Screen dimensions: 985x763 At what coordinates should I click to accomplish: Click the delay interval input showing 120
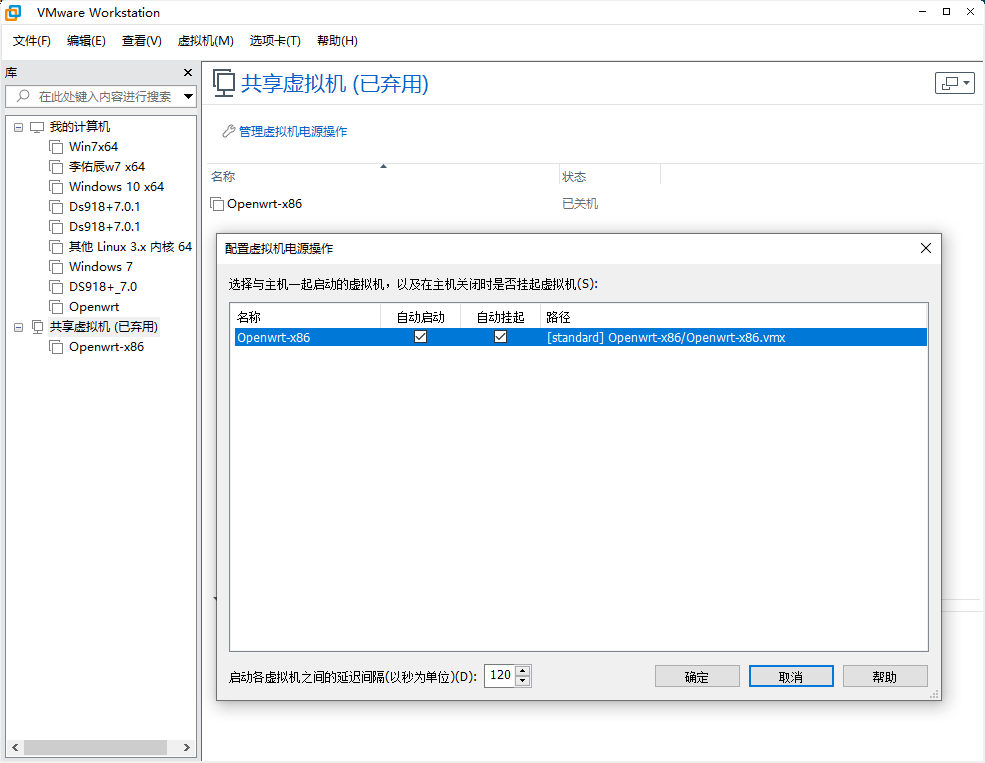click(x=500, y=675)
